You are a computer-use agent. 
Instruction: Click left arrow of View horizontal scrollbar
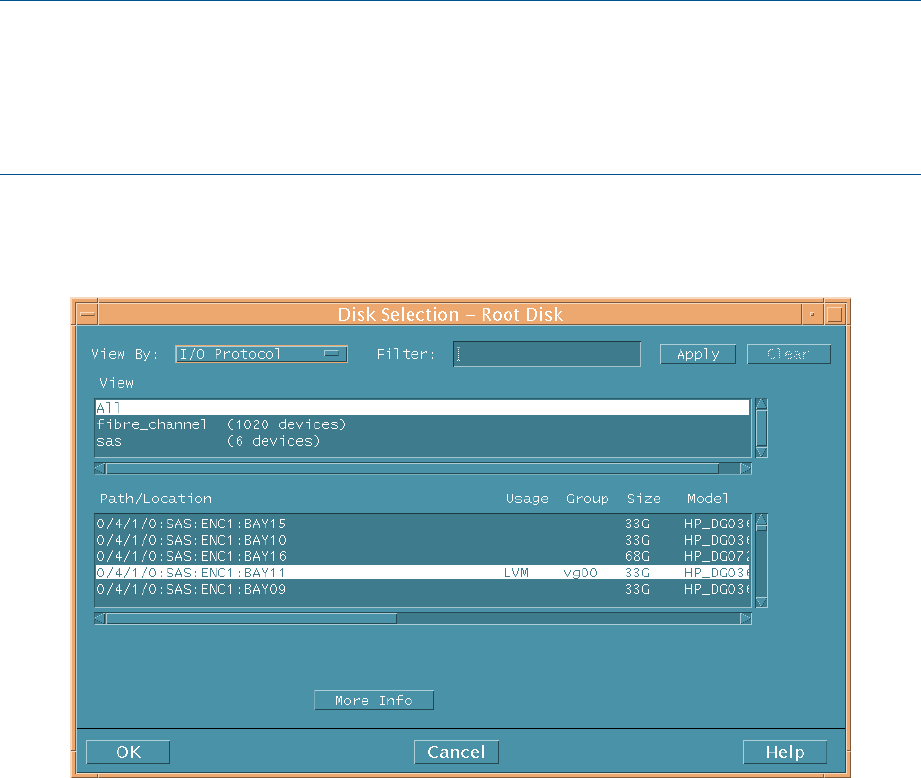click(100, 469)
